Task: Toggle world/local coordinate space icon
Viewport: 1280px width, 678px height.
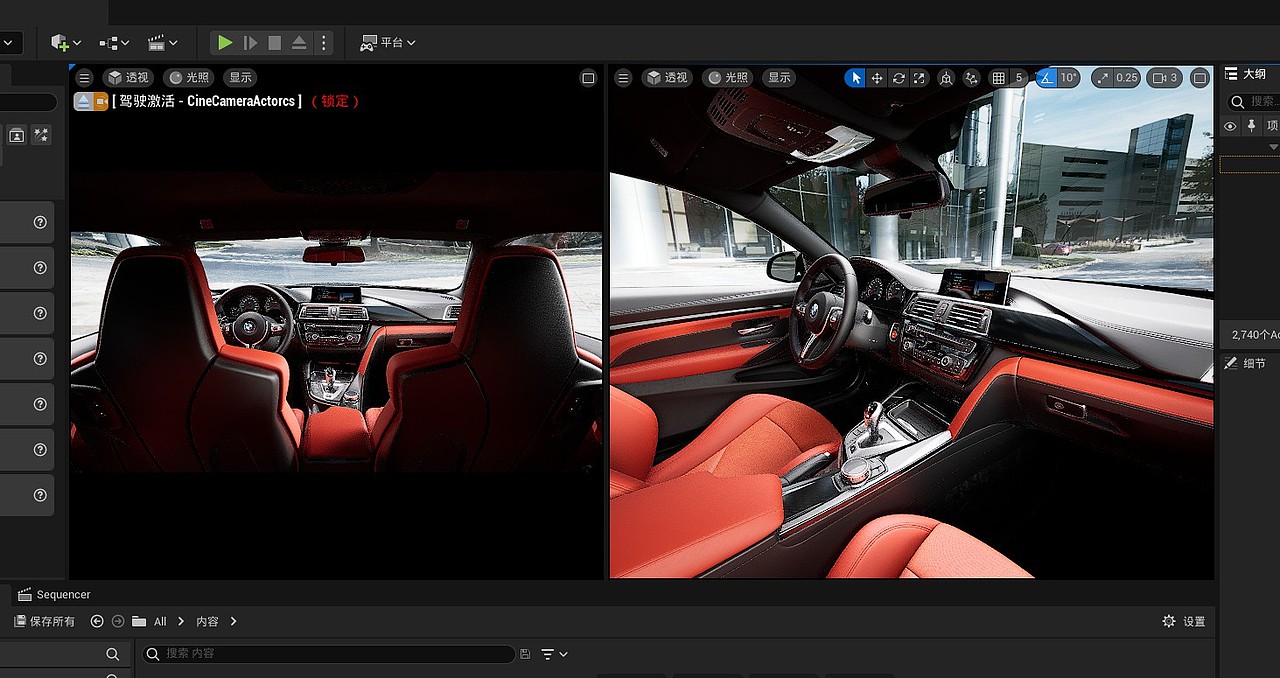Action: pyautogui.click(x=946, y=78)
